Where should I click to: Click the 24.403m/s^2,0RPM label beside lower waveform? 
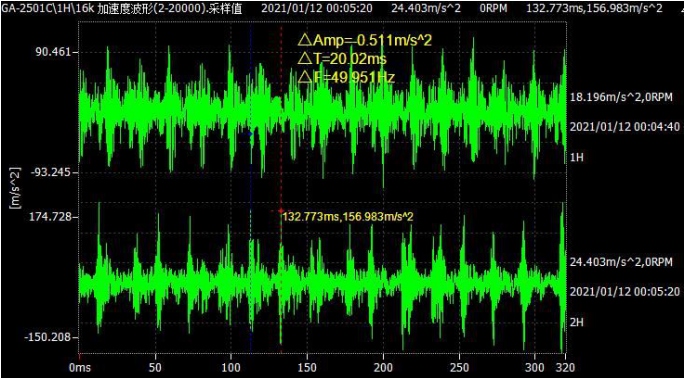click(621, 262)
